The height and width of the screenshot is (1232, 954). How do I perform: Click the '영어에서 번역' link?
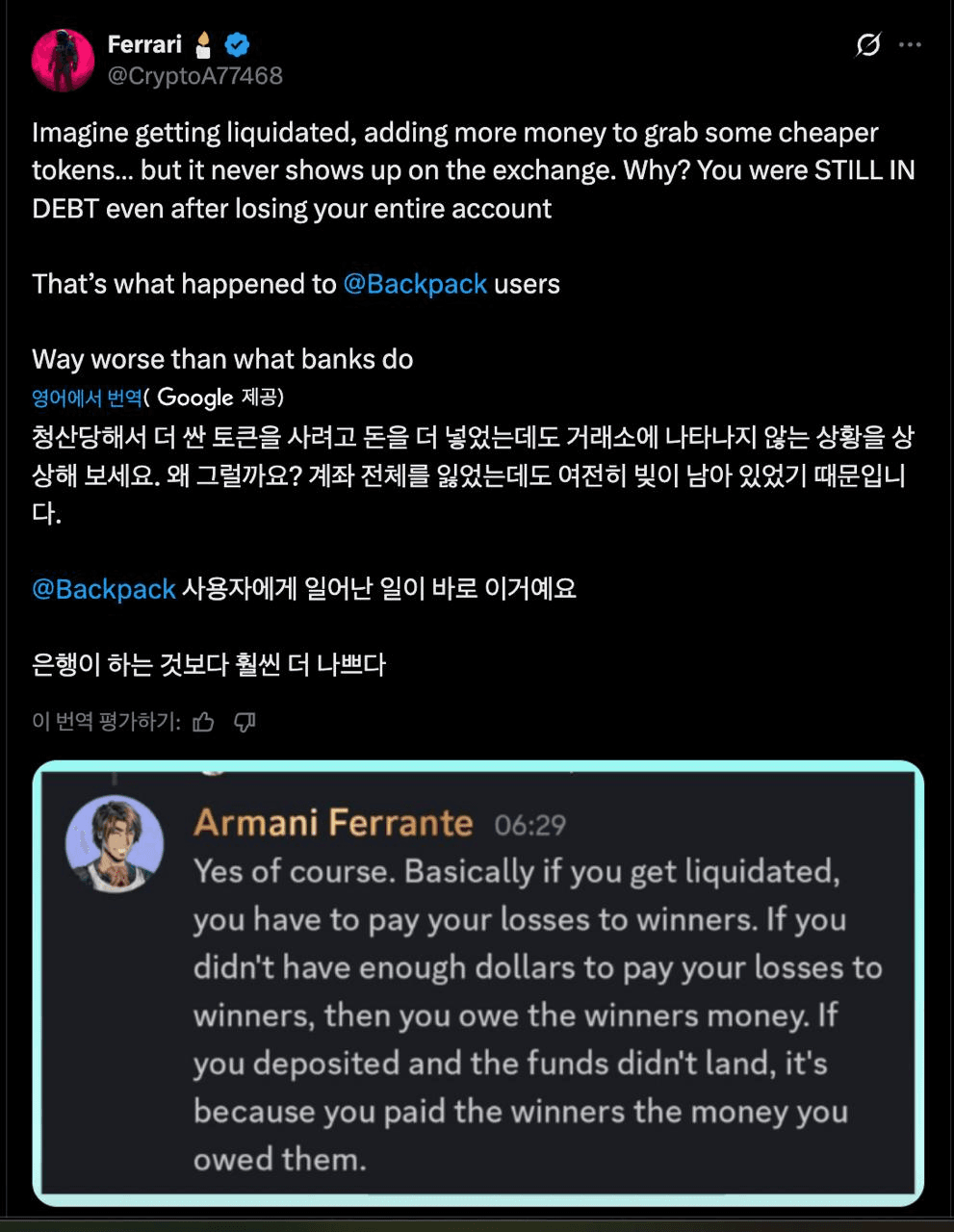pos(87,398)
